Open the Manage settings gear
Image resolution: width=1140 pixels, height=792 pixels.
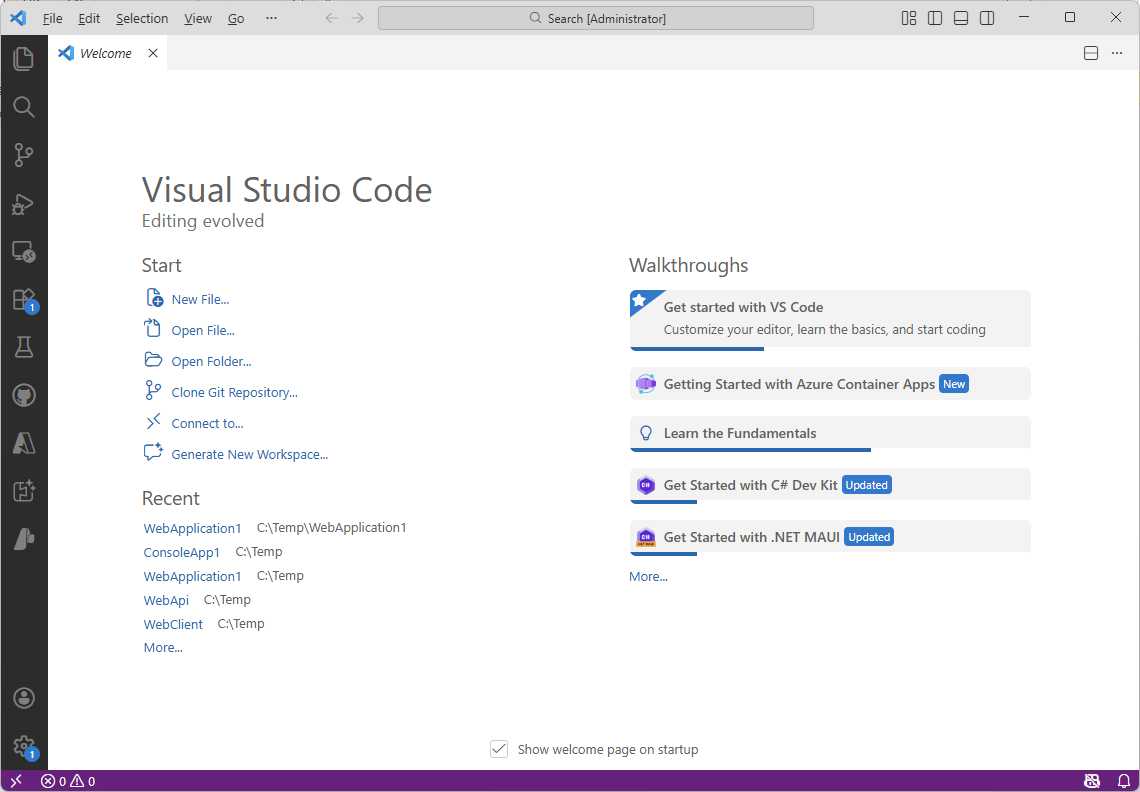tap(24, 746)
